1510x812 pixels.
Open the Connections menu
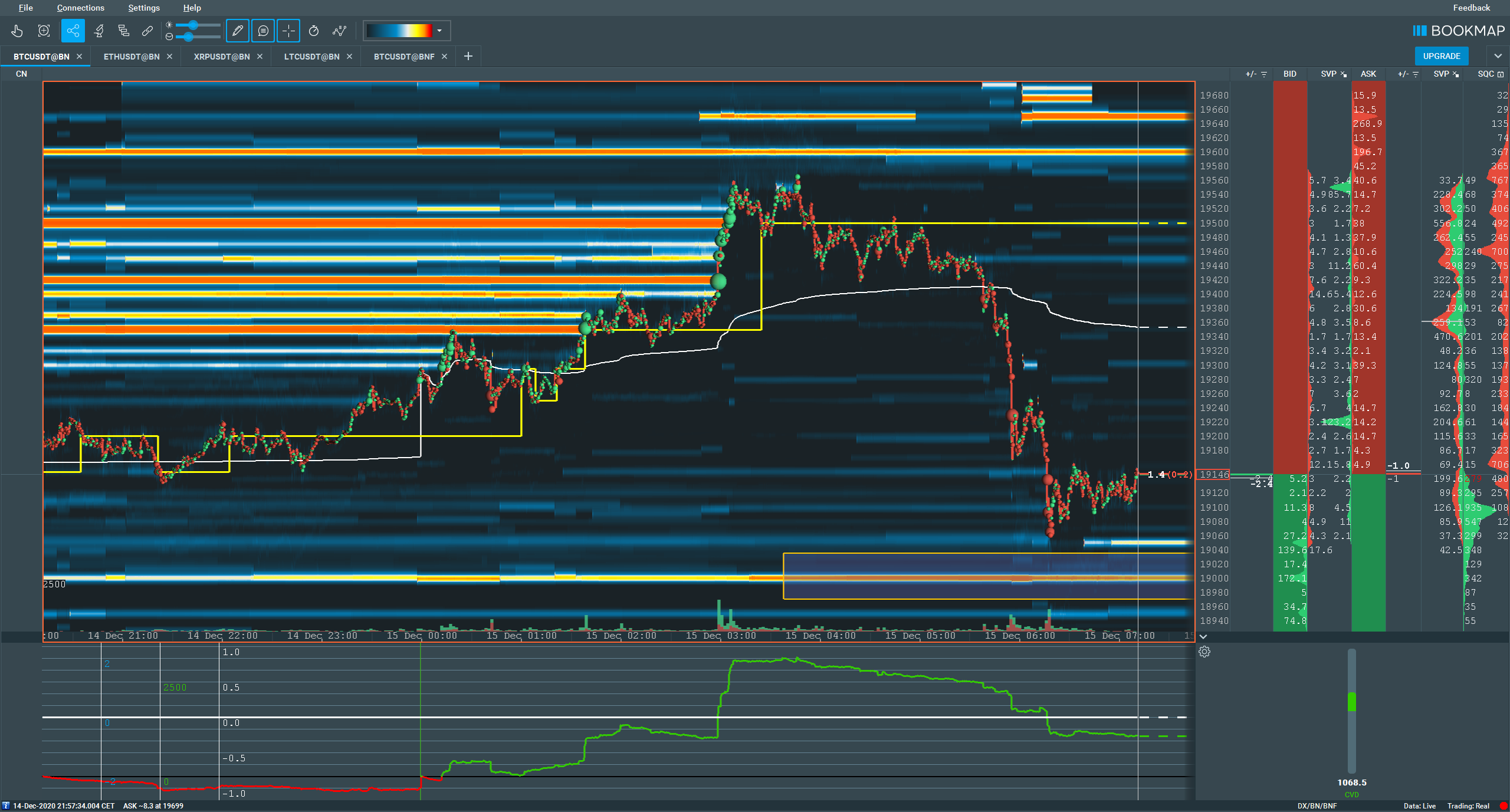[x=81, y=8]
